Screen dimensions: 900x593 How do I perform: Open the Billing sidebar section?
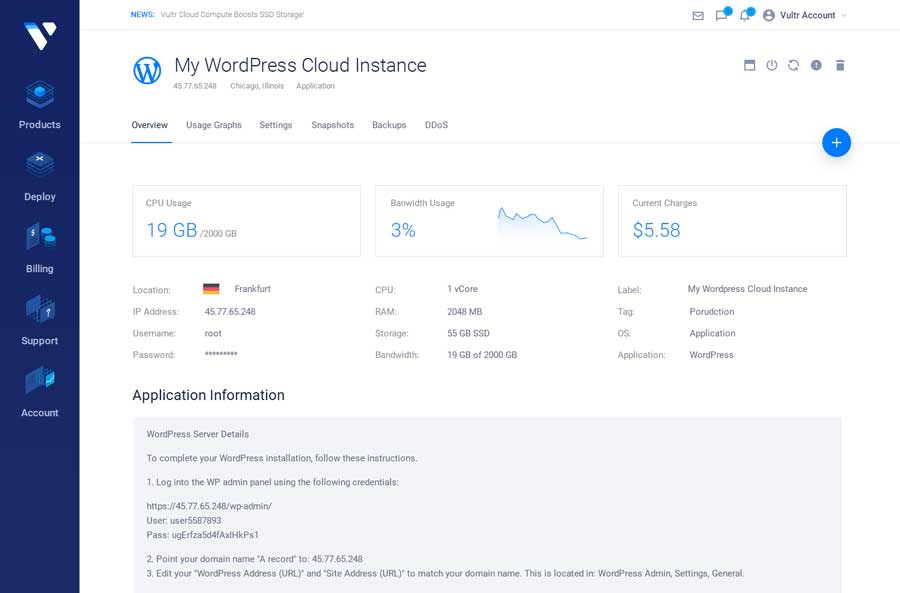[39, 237]
